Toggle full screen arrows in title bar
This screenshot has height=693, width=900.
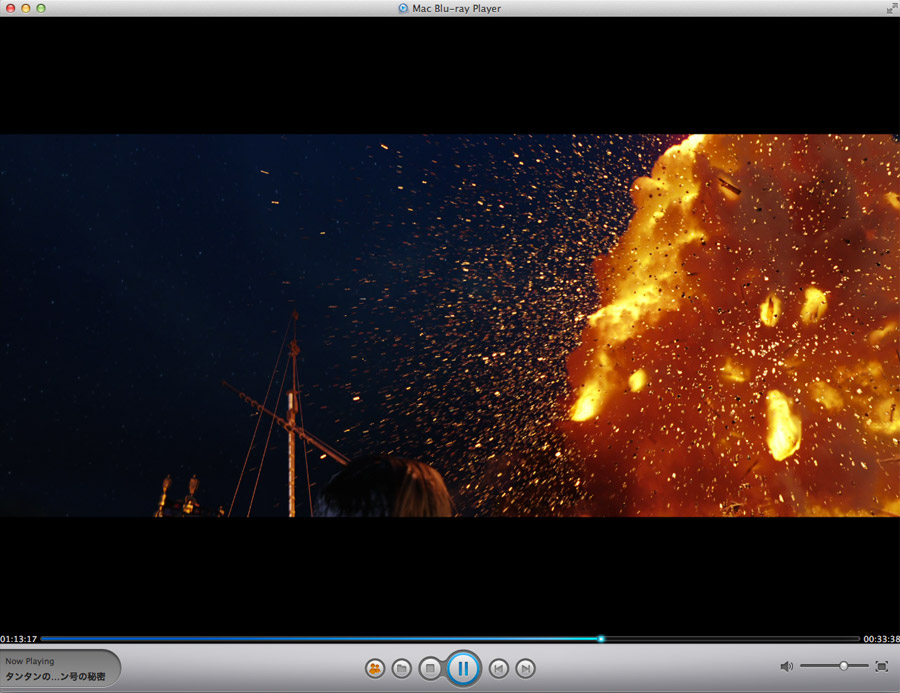click(x=891, y=8)
